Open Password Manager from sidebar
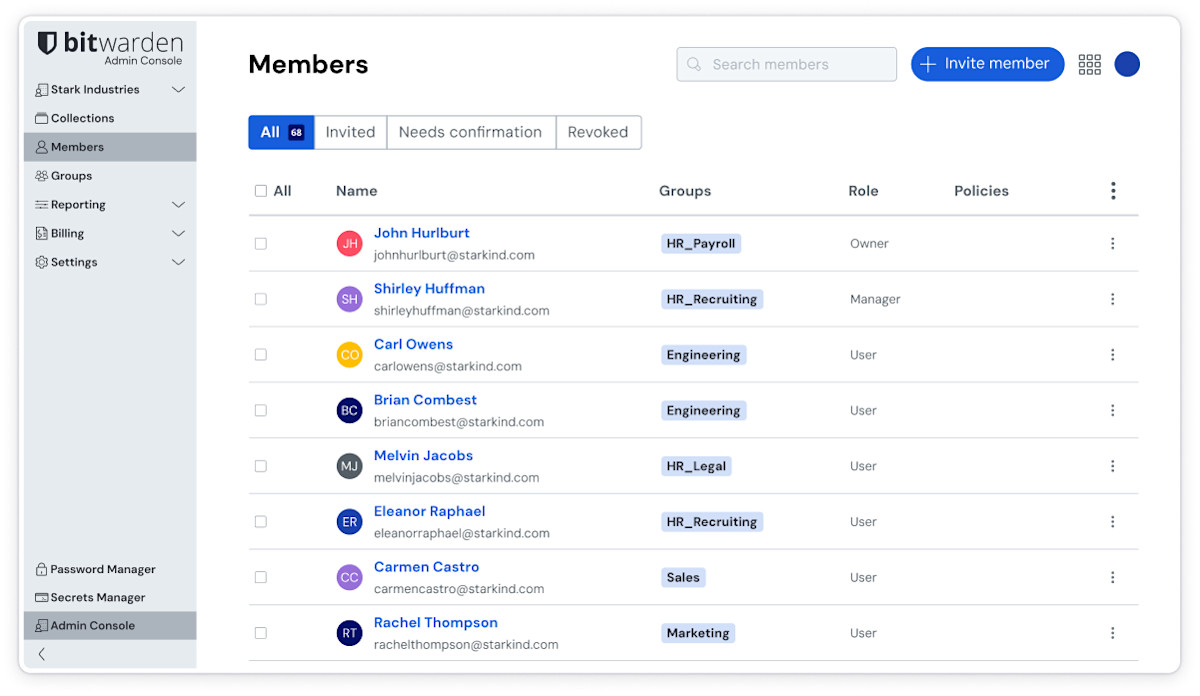Screen dimensions: 1200x696 tap(102, 569)
